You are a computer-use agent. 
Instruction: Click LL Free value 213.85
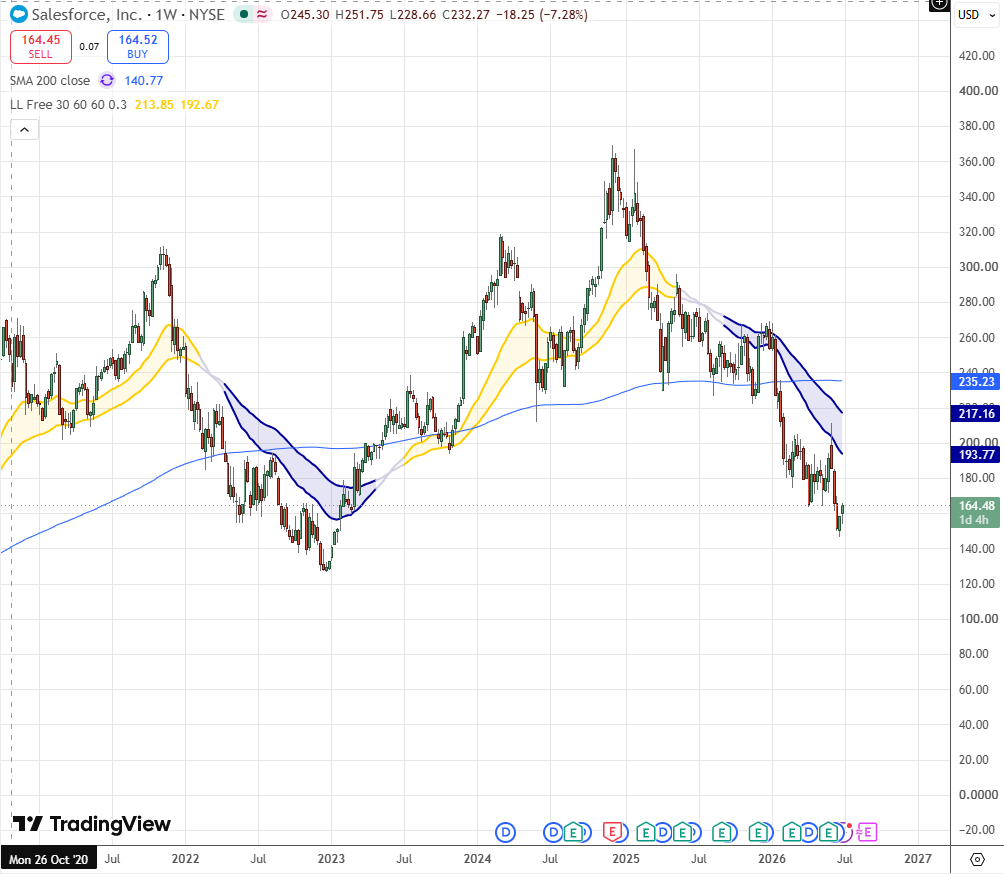(x=154, y=104)
